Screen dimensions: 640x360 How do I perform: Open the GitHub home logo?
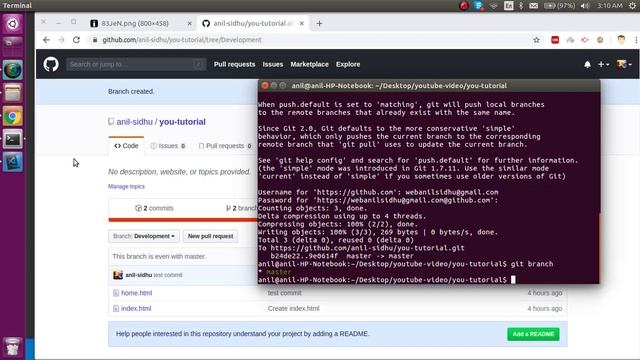[x=51, y=64]
